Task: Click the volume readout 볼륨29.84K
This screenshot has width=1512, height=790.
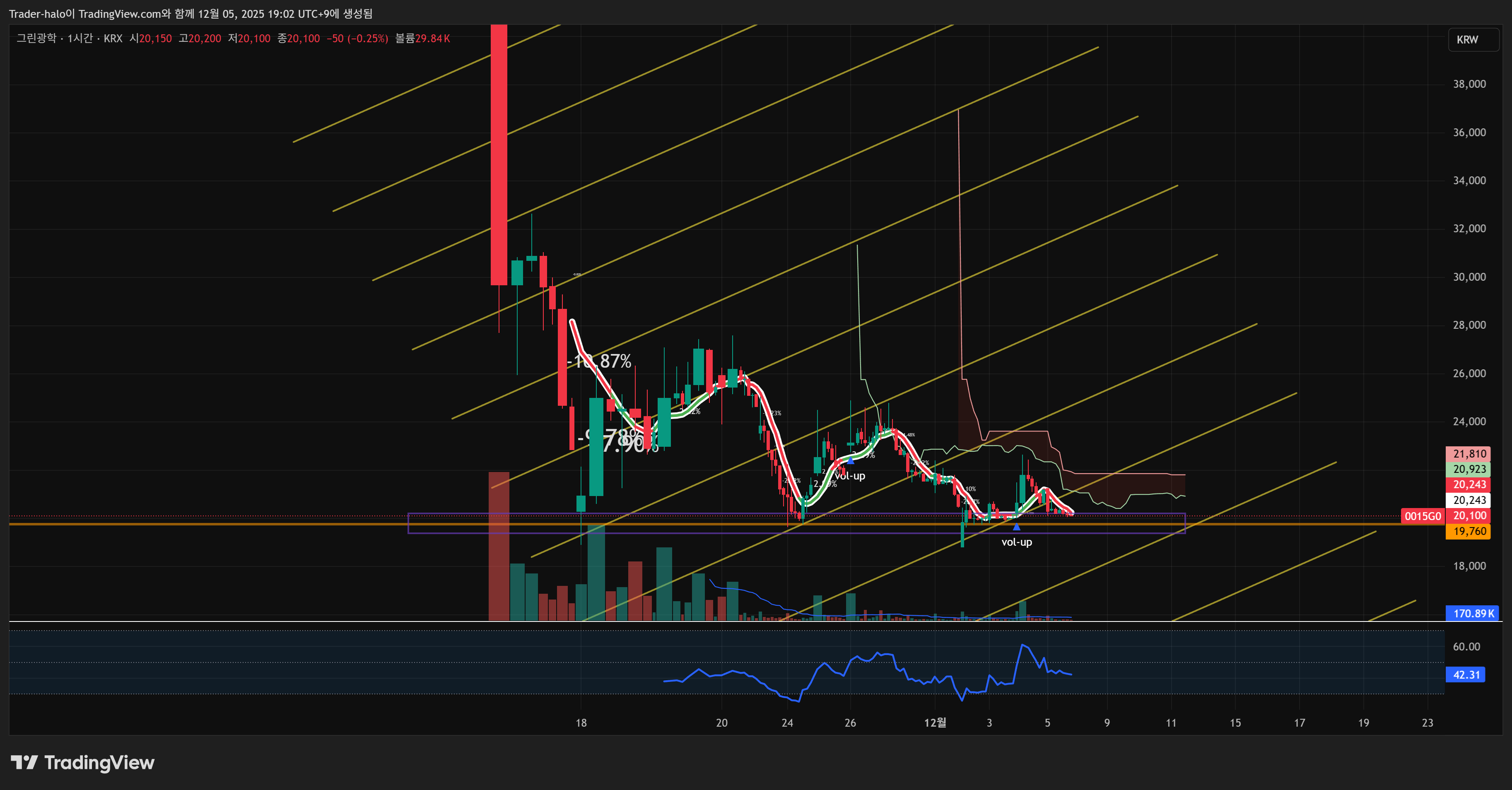Action: tap(422, 38)
